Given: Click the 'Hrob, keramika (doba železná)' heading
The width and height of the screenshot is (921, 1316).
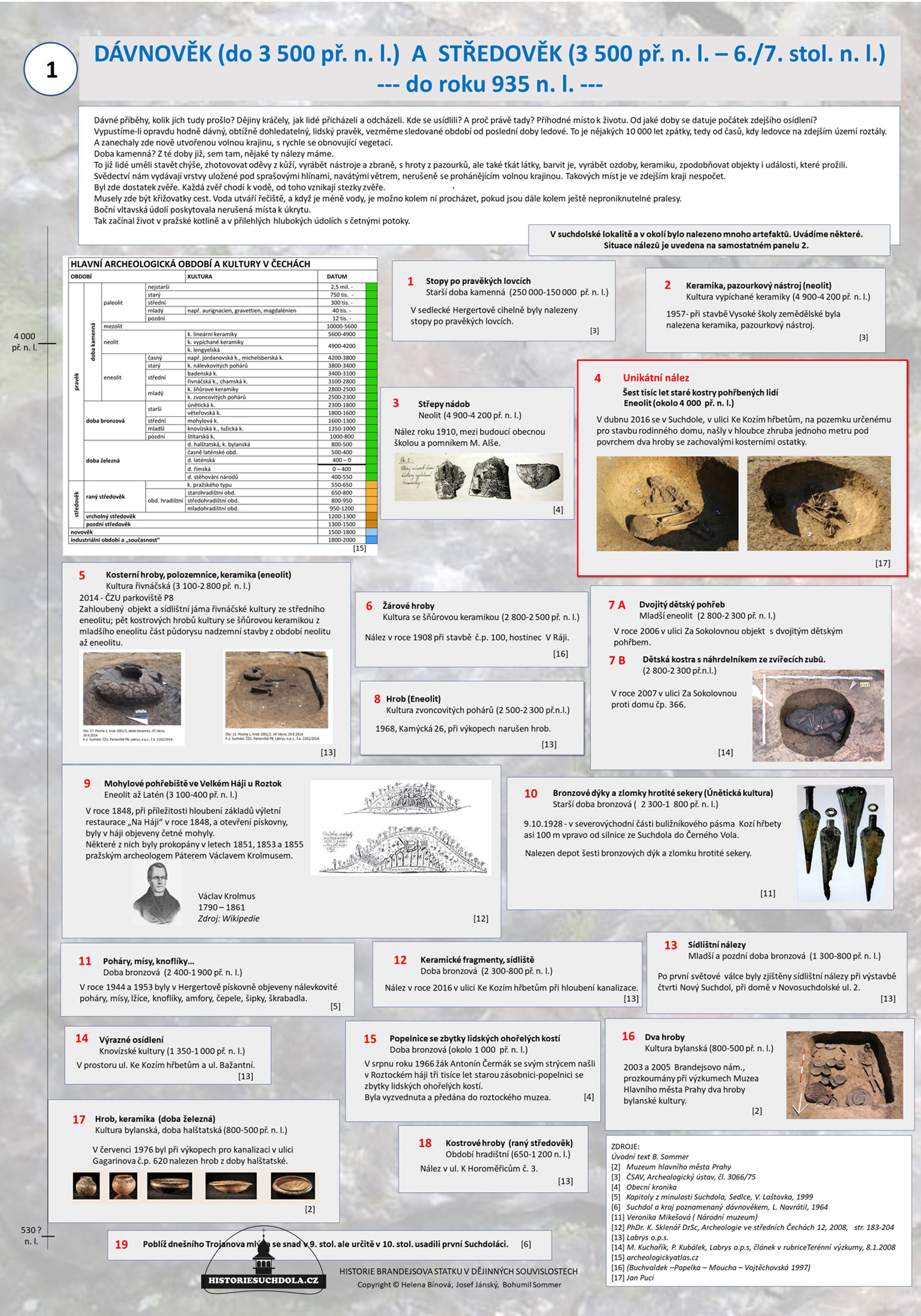Looking at the screenshot, I should pos(155,1118).
